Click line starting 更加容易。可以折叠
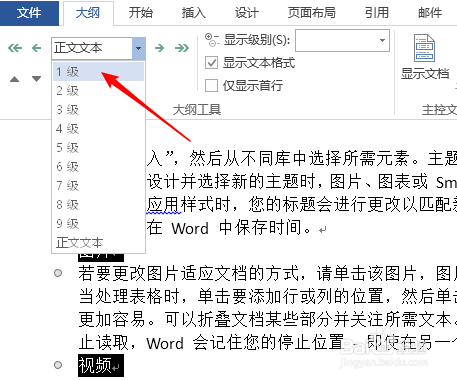This screenshot has width=457, height=380. point(267,319)
